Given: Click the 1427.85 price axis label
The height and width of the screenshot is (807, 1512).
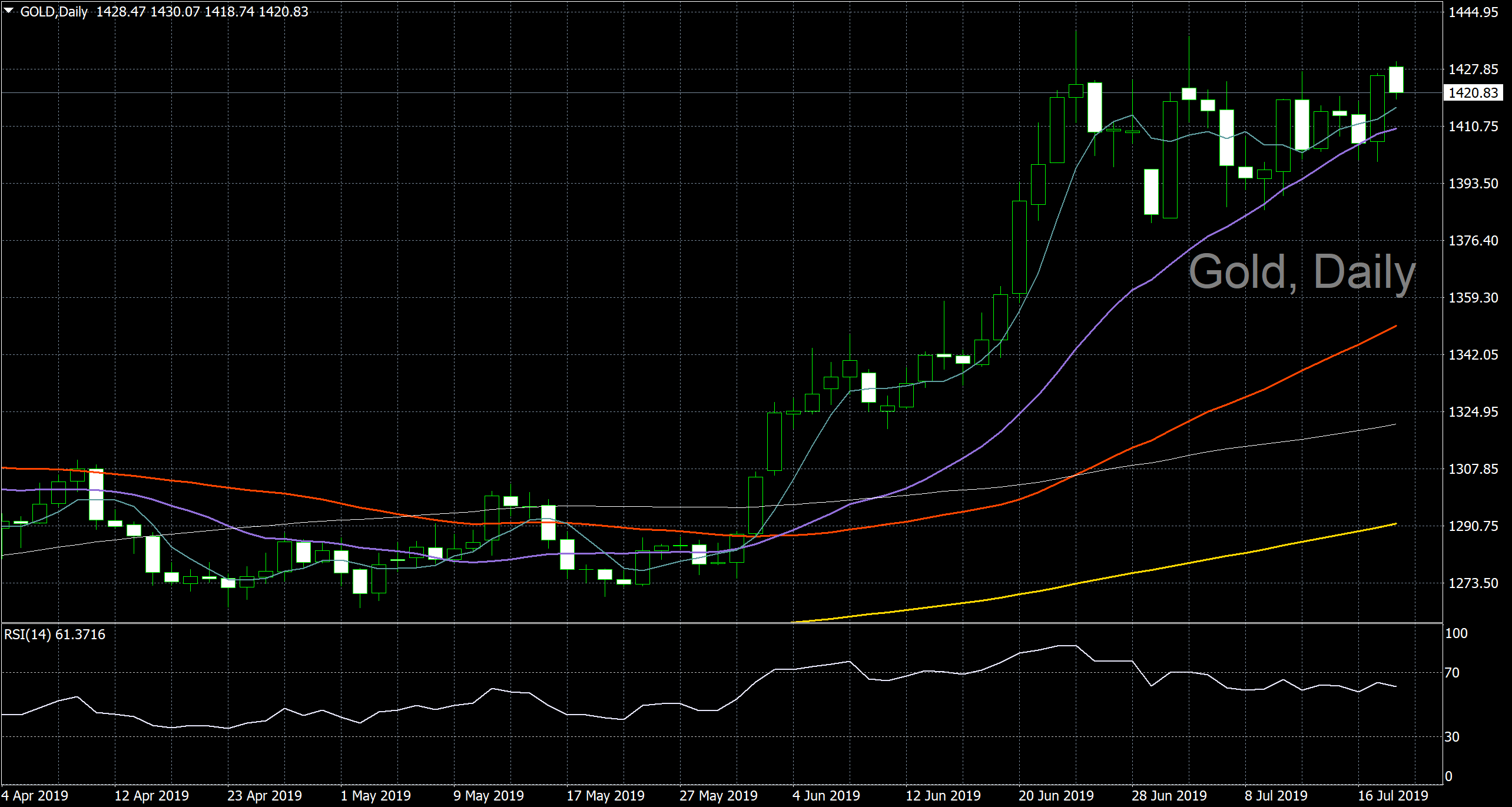Looking at the screenshot, I should (x=1473, y=69).
